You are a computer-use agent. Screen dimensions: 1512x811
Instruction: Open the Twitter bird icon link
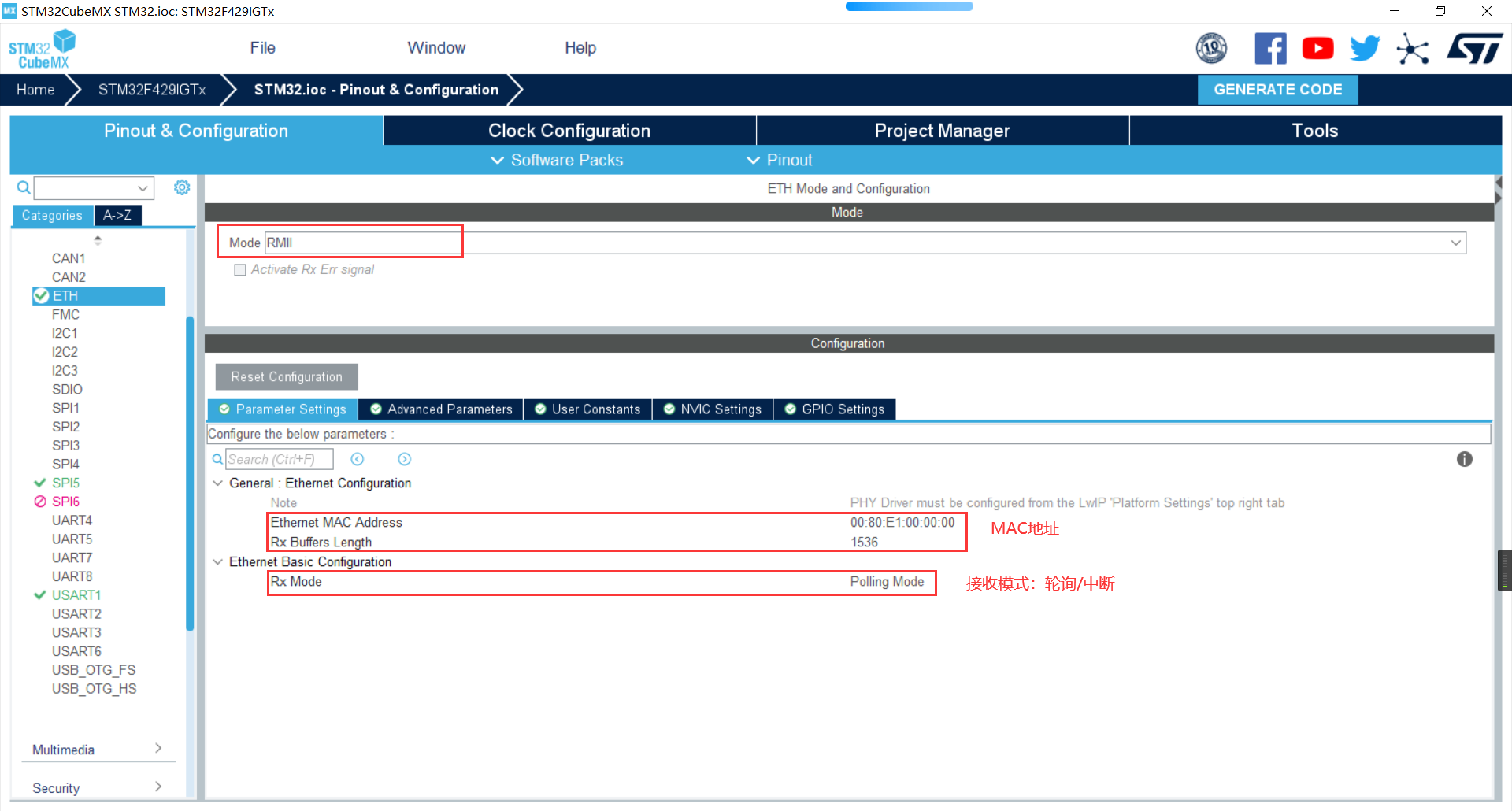1365,49
